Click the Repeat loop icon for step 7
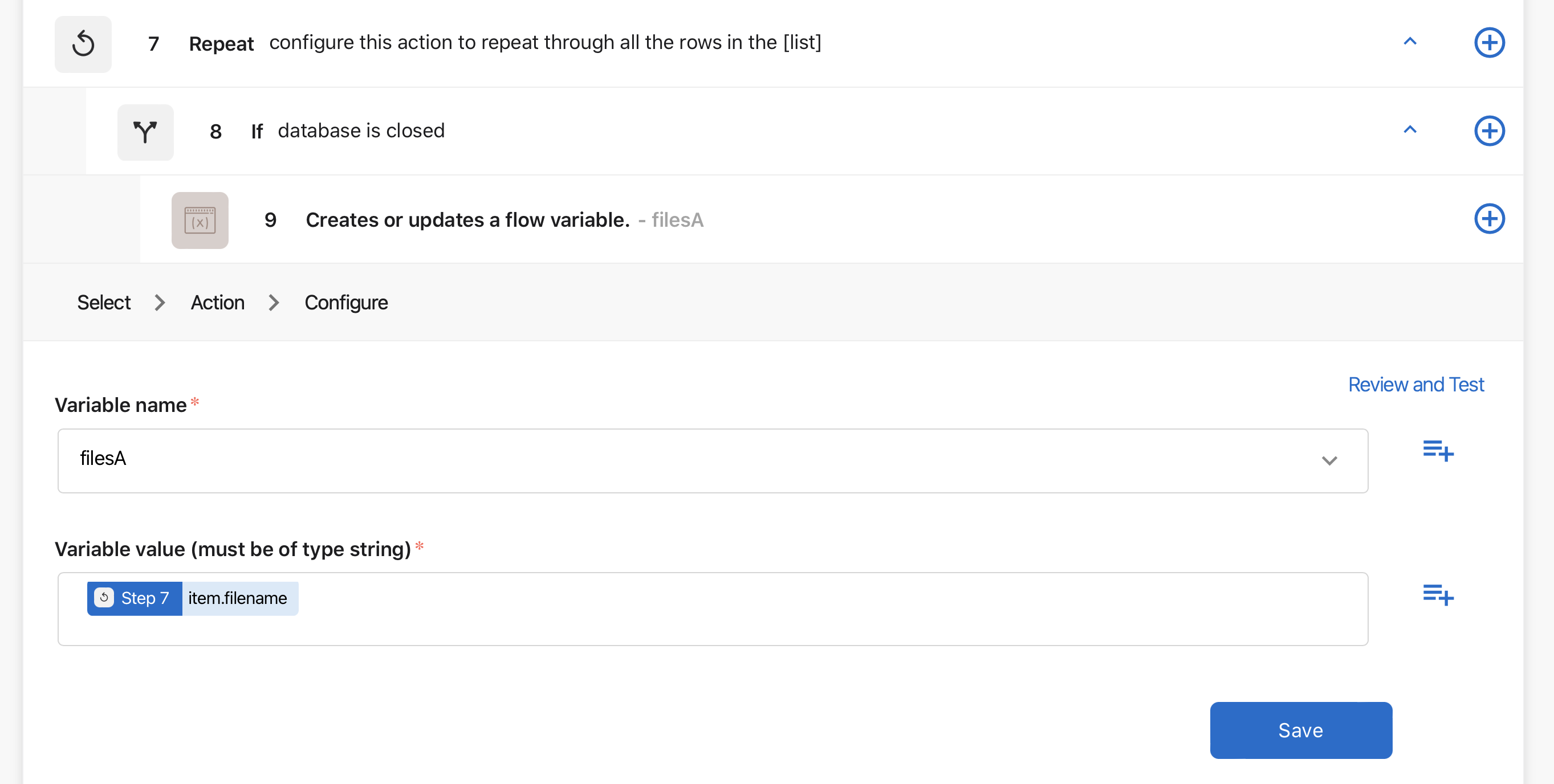1554x784 pixels. [x=83, y=44]
